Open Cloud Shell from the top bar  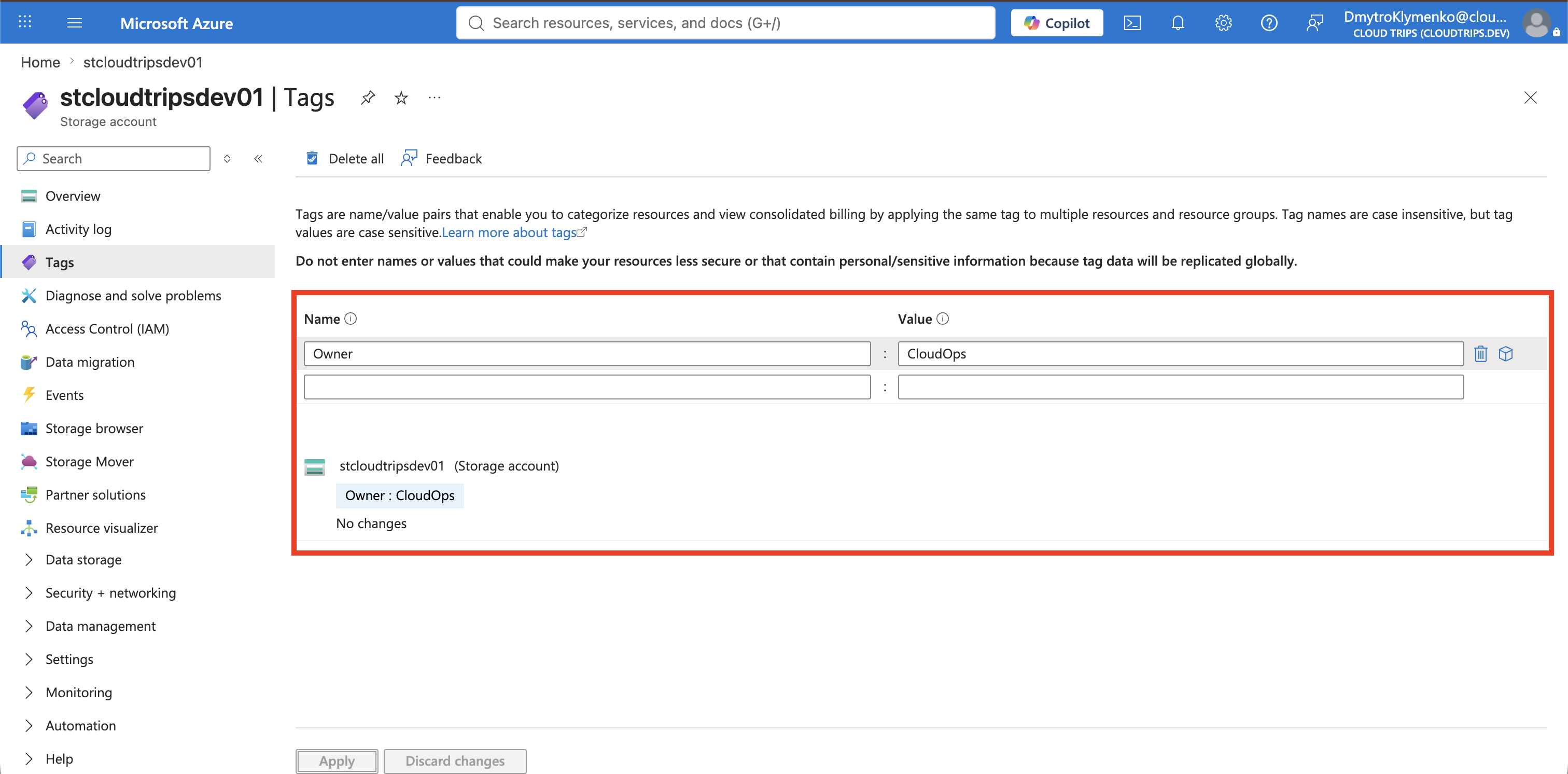1131,23
